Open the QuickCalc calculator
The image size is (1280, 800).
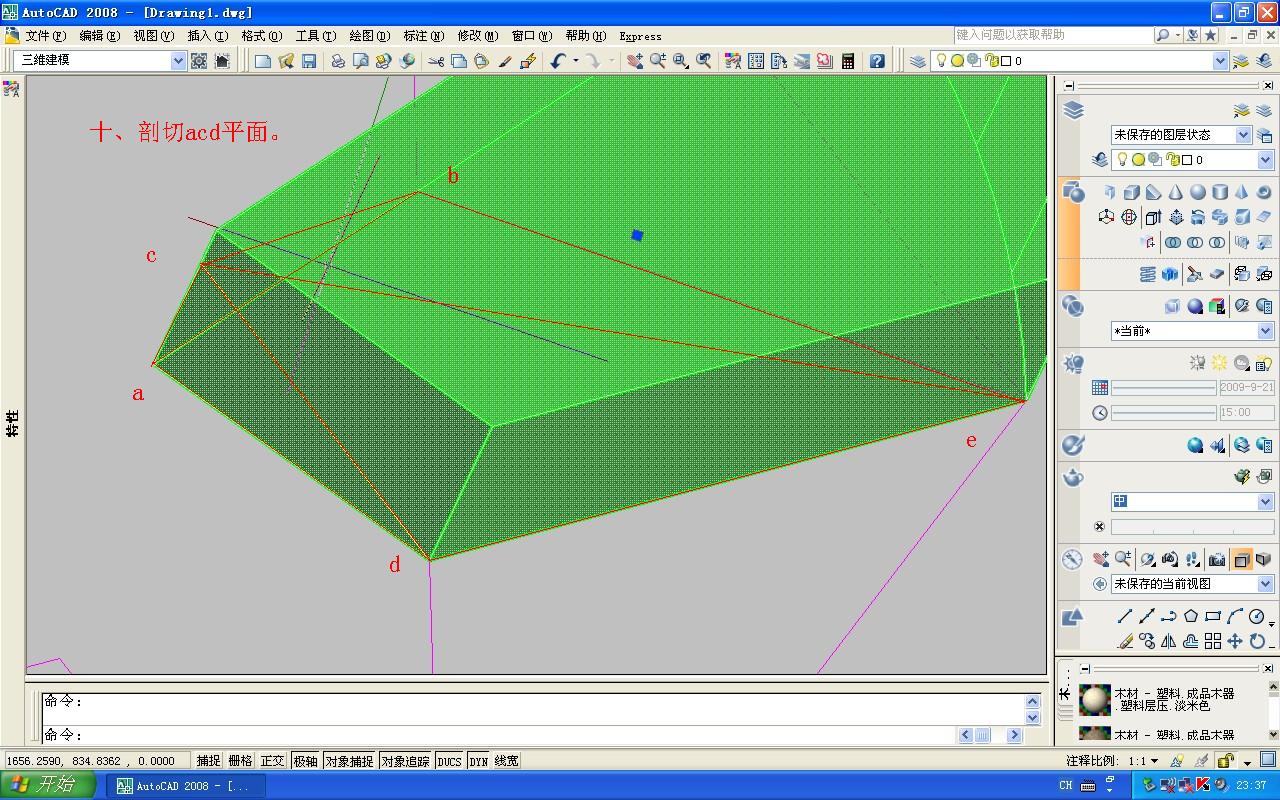(x=848, y=61)
